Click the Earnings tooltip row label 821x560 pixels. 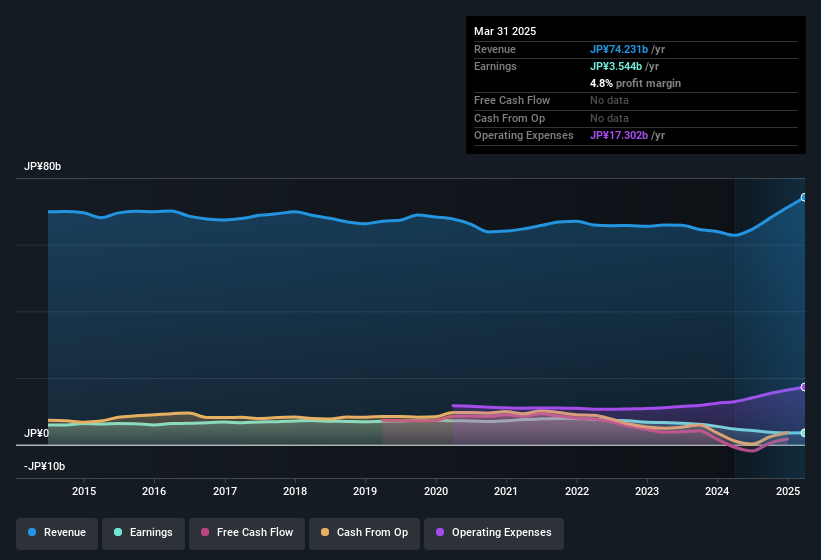tap(495, 66)
